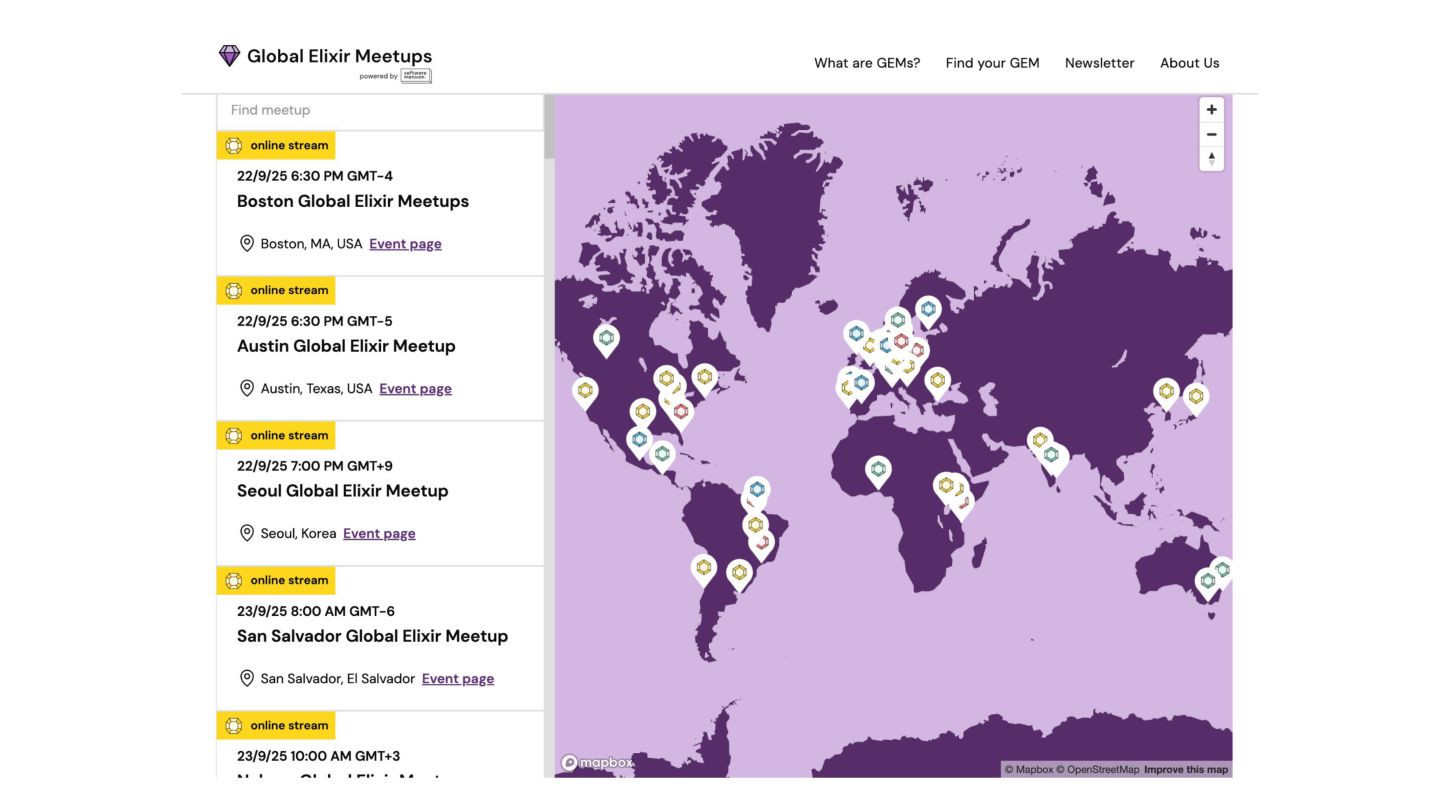This screenshot has width=1440, height=810.
Task: Click the online stream badge above Austin meetup
Action: (276, 291)
